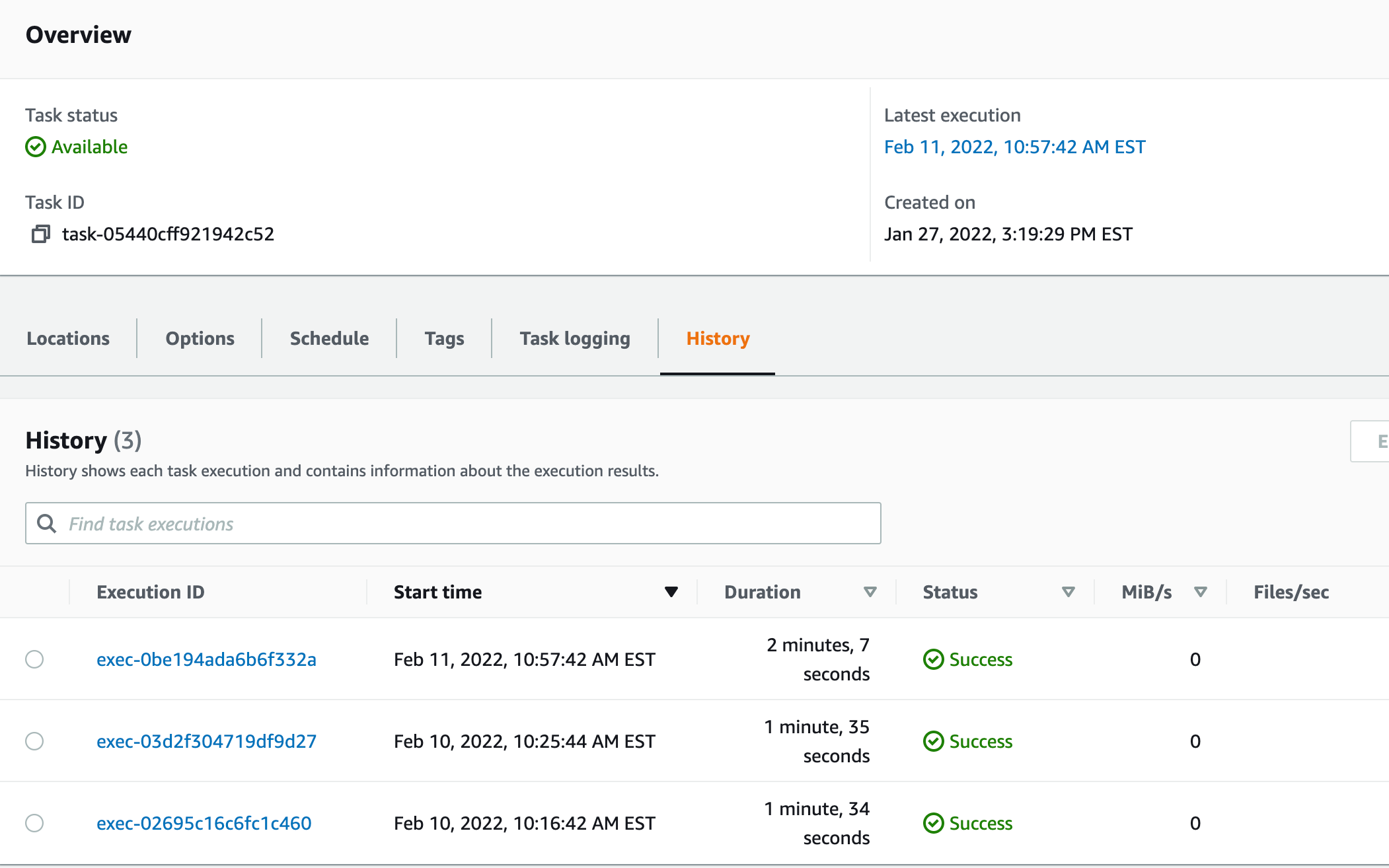This screenshot has height=868, width=1389.
Task: Open the latest execution Feb 11 link
Action: tap(1014, 147)
